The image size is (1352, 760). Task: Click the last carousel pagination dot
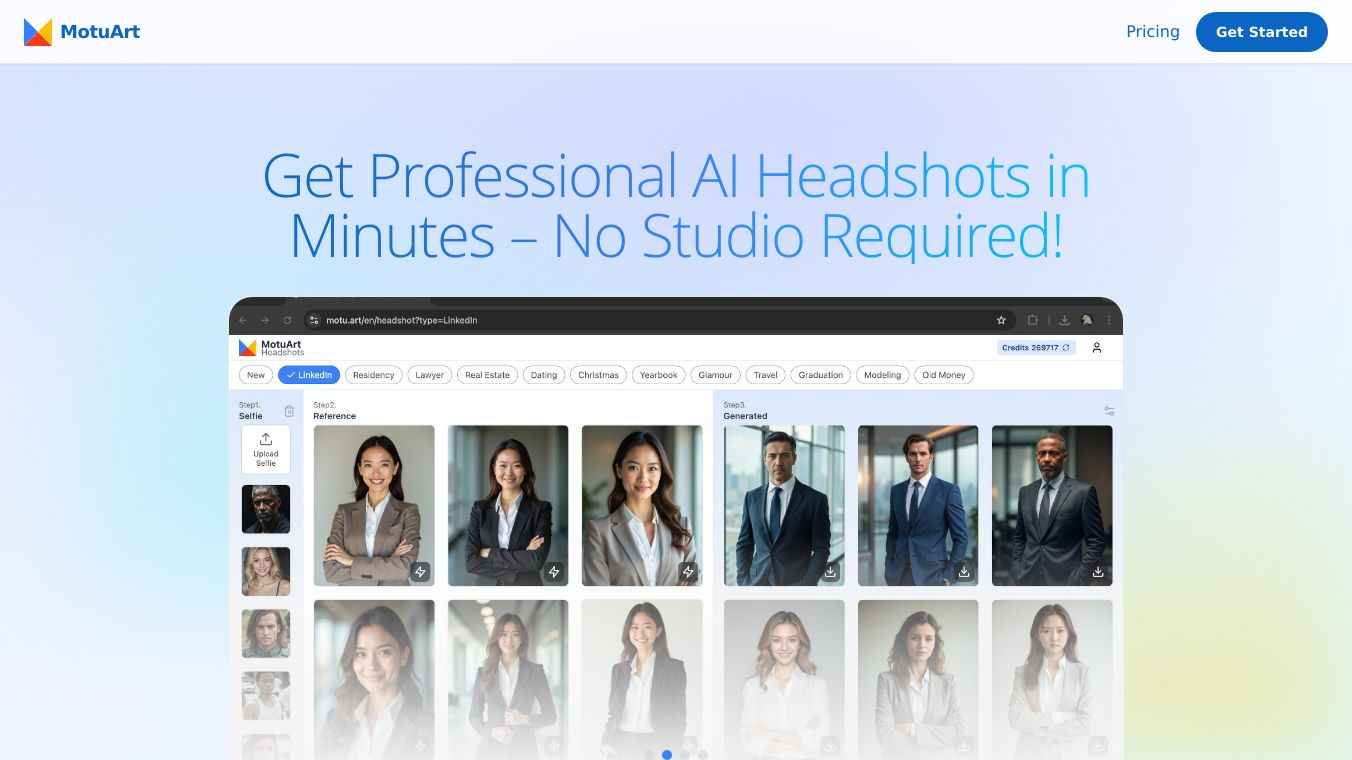[x=703, y=755]
